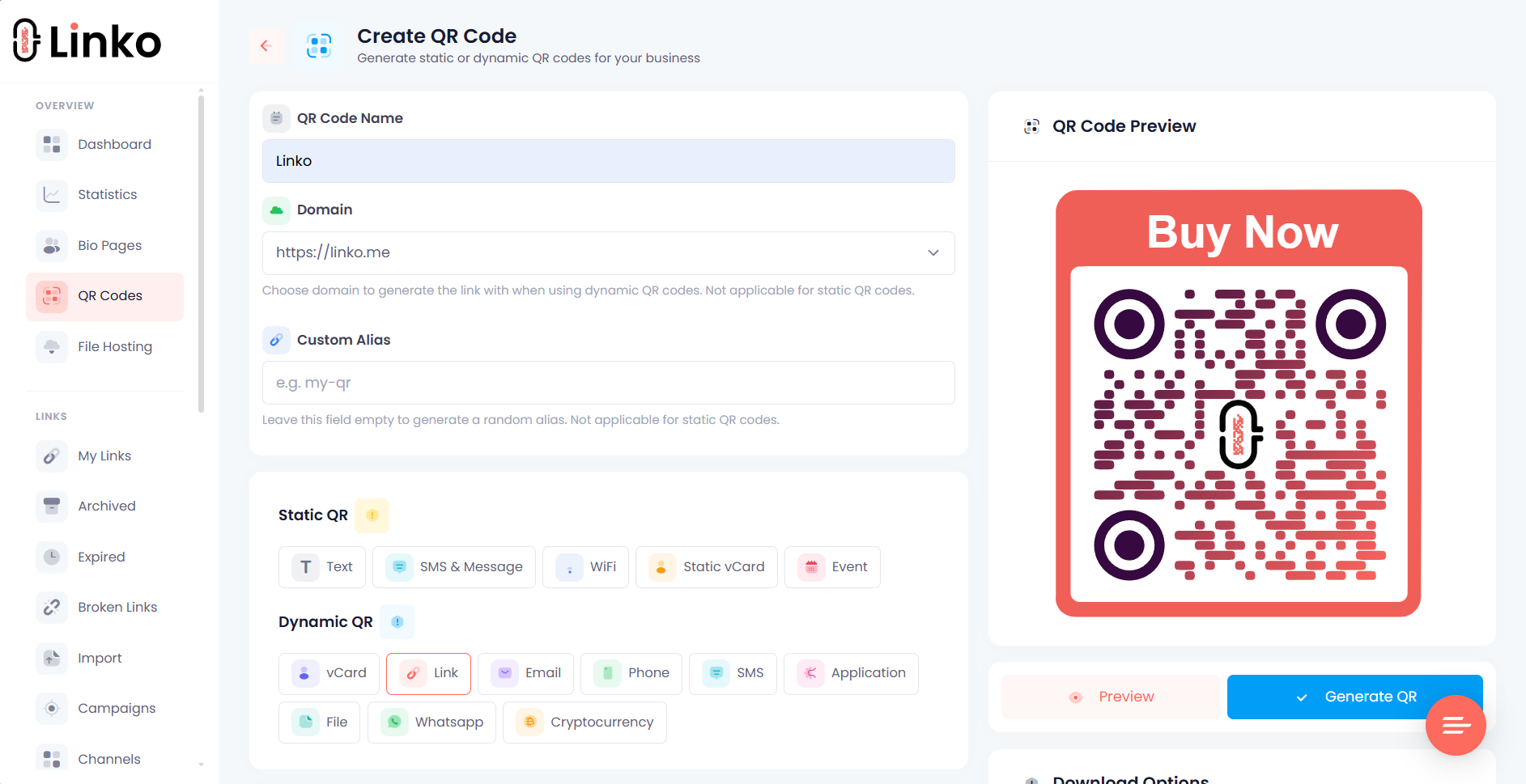Viewport: 1526px width, 784px height.
Task: Click the Channels icon
Action: pos(52,759)
